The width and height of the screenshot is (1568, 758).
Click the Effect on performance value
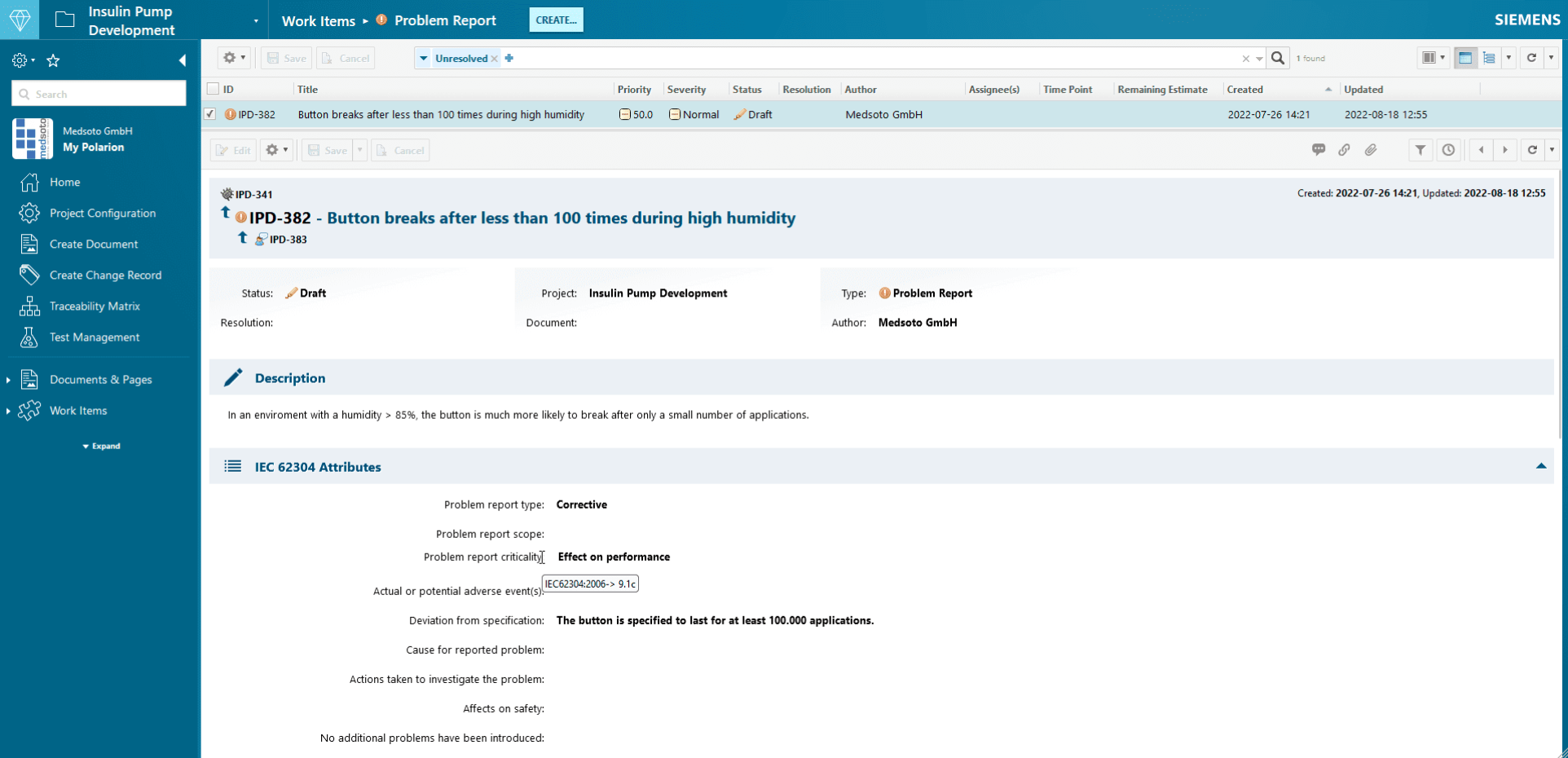614,557
